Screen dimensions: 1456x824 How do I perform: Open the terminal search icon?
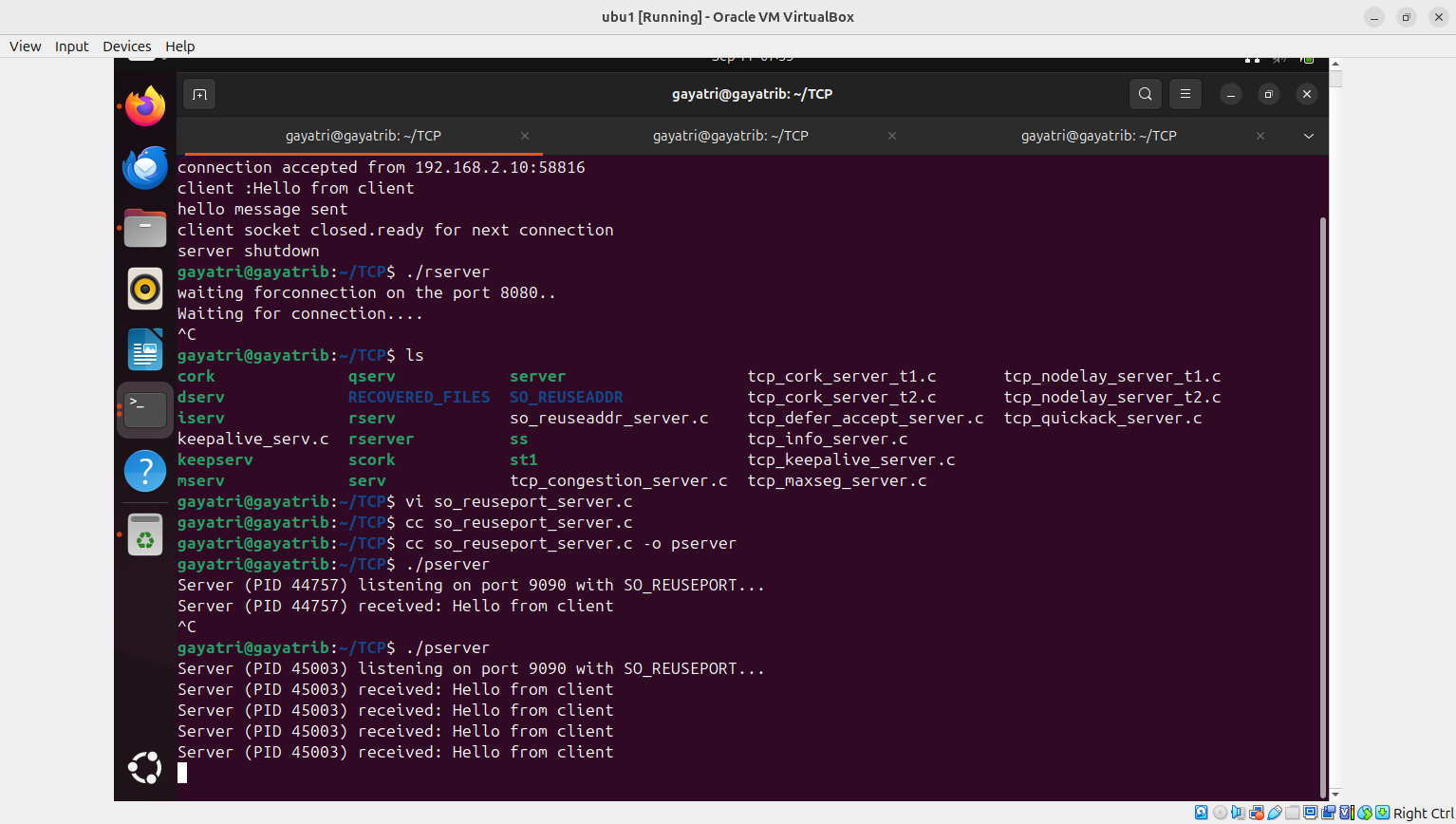1146,94
